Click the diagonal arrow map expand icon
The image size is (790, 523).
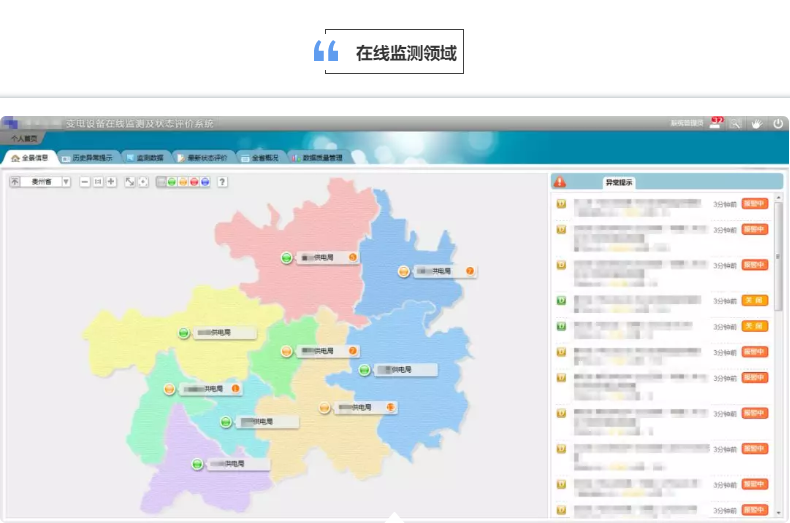pos(130,181)
